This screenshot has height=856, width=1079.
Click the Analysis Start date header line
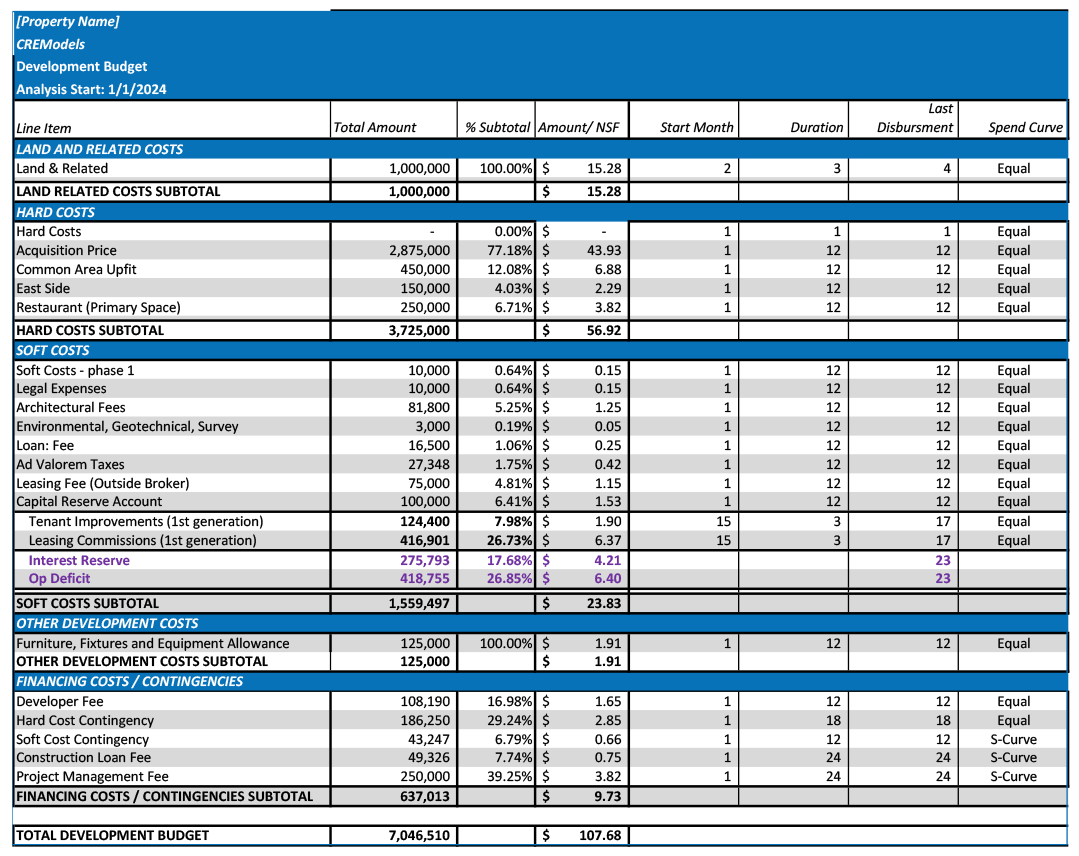point(91,89)
